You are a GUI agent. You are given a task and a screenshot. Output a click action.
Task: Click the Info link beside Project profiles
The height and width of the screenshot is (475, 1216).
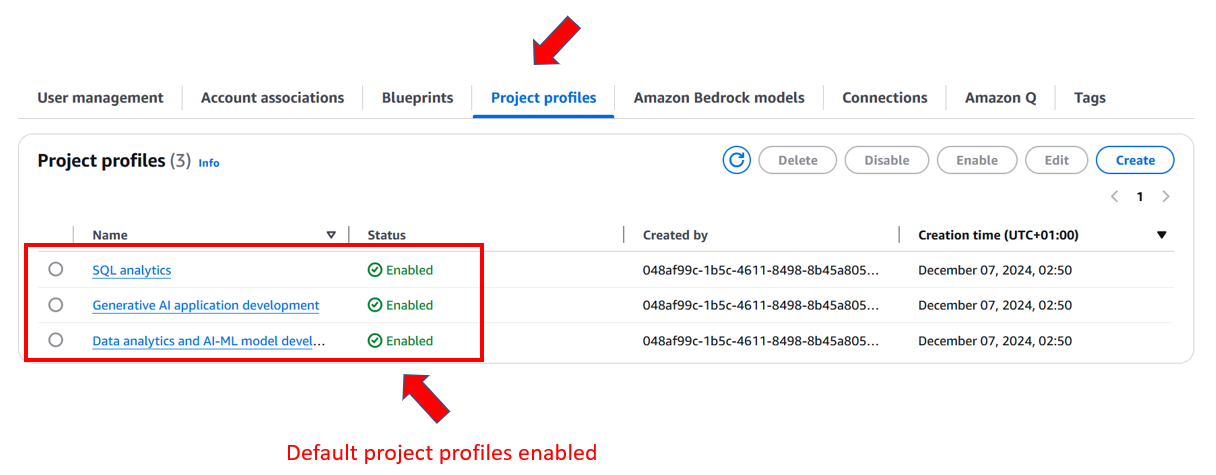point(209,163)
